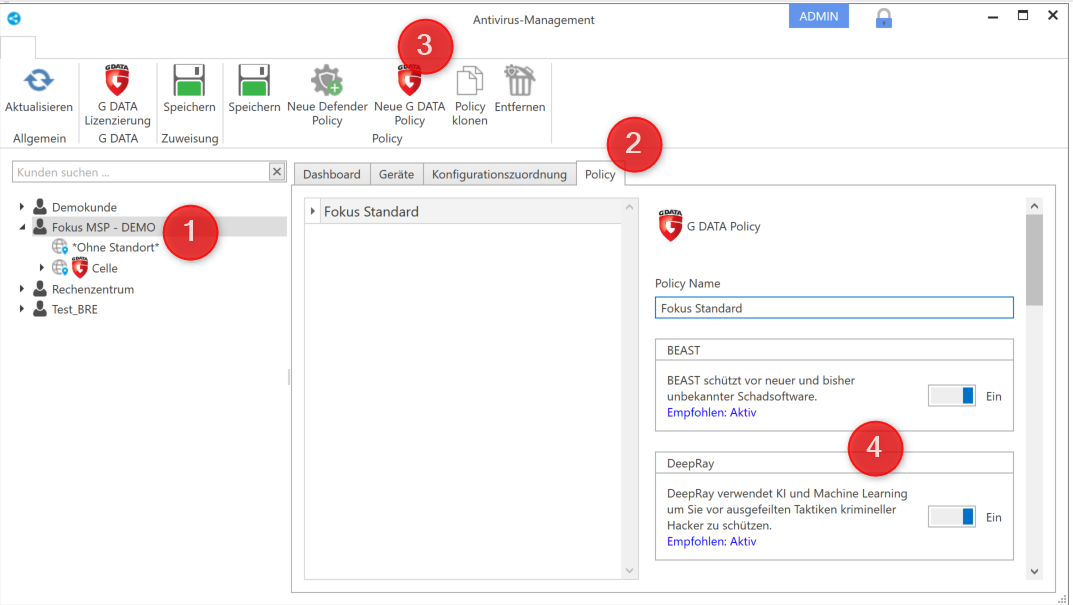Click the lock icon beside ADMIN

(x=883, y=18)
